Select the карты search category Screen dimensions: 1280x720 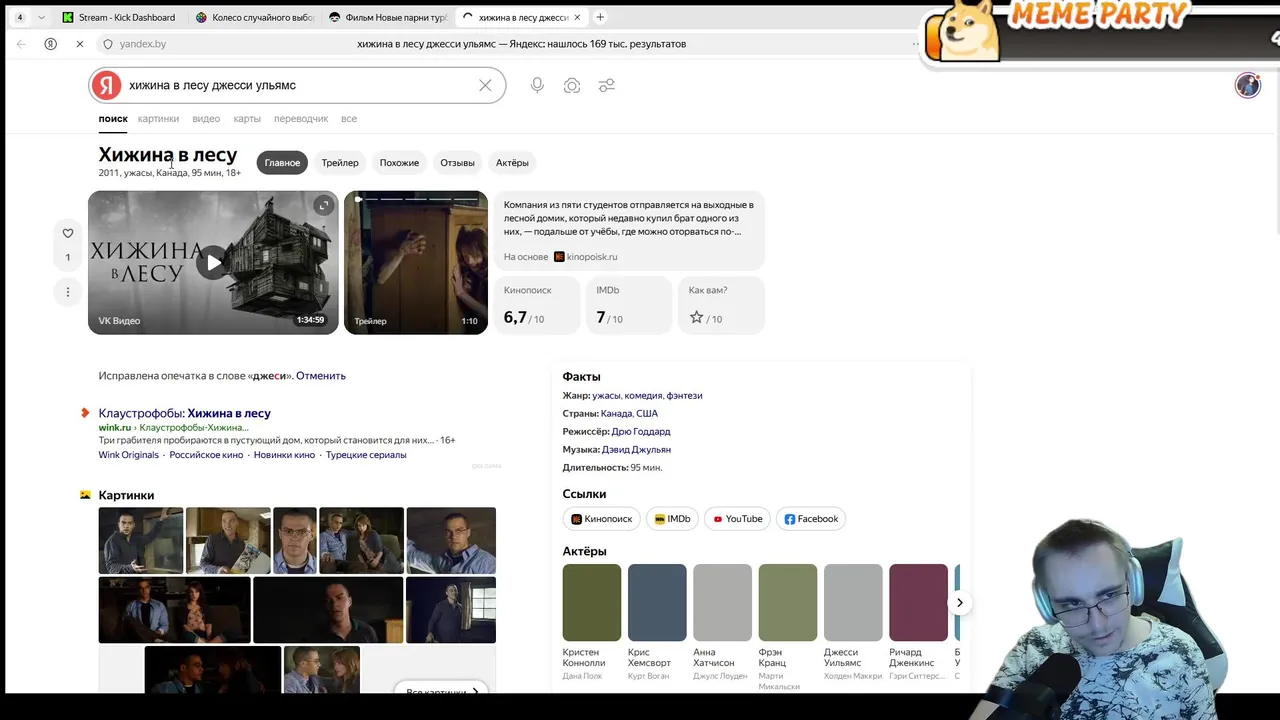pos(247,119)
